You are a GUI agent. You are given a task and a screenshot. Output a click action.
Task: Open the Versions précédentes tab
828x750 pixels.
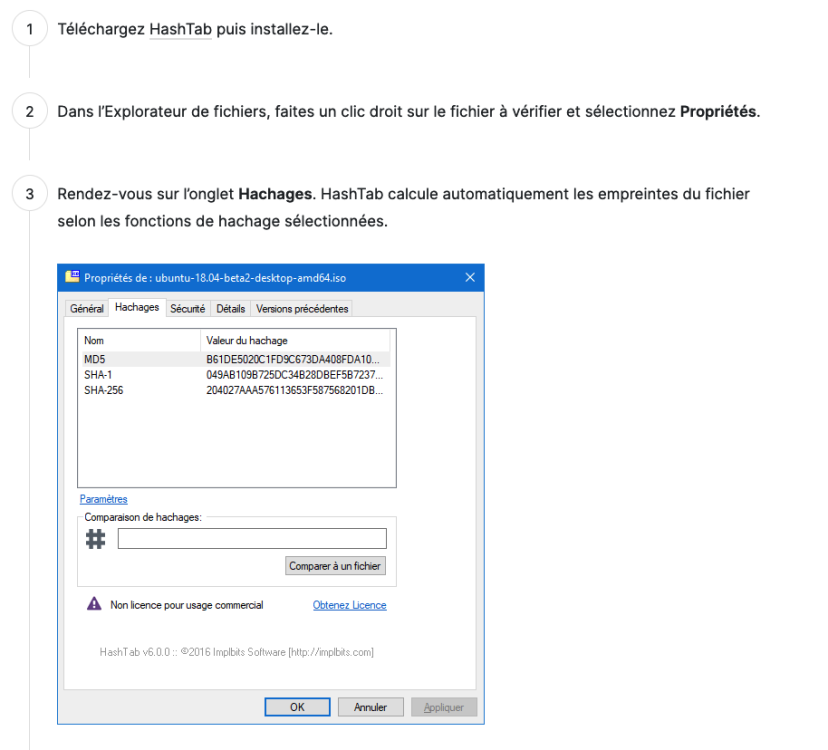click(x=302, y=308)
